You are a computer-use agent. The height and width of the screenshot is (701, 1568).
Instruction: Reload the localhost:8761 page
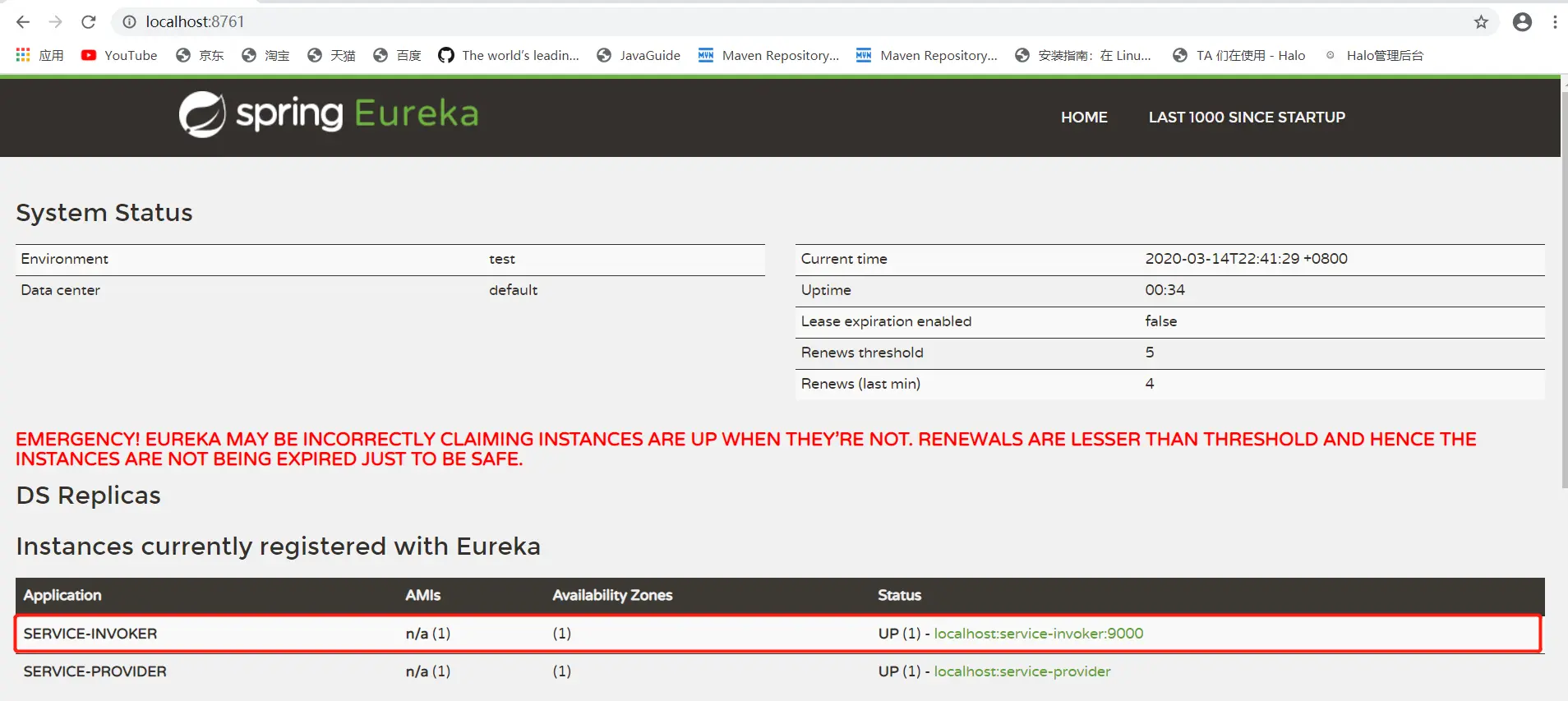(89, 22)
